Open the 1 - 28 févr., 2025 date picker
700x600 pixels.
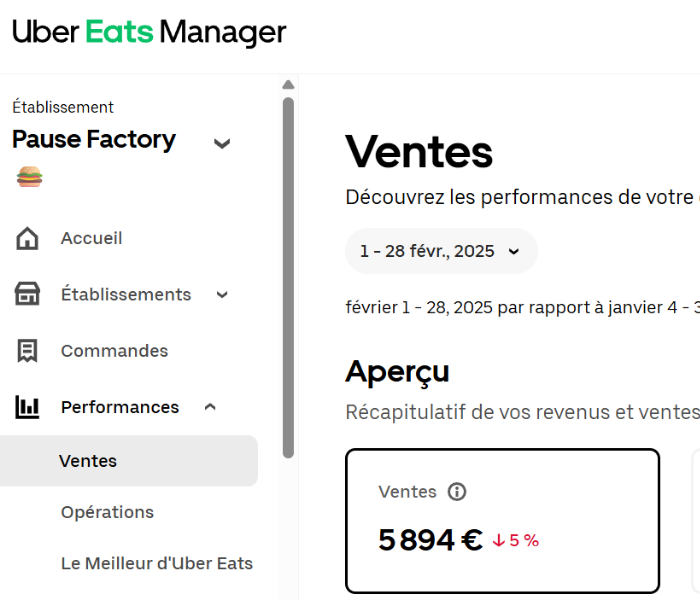click(441, 251)
